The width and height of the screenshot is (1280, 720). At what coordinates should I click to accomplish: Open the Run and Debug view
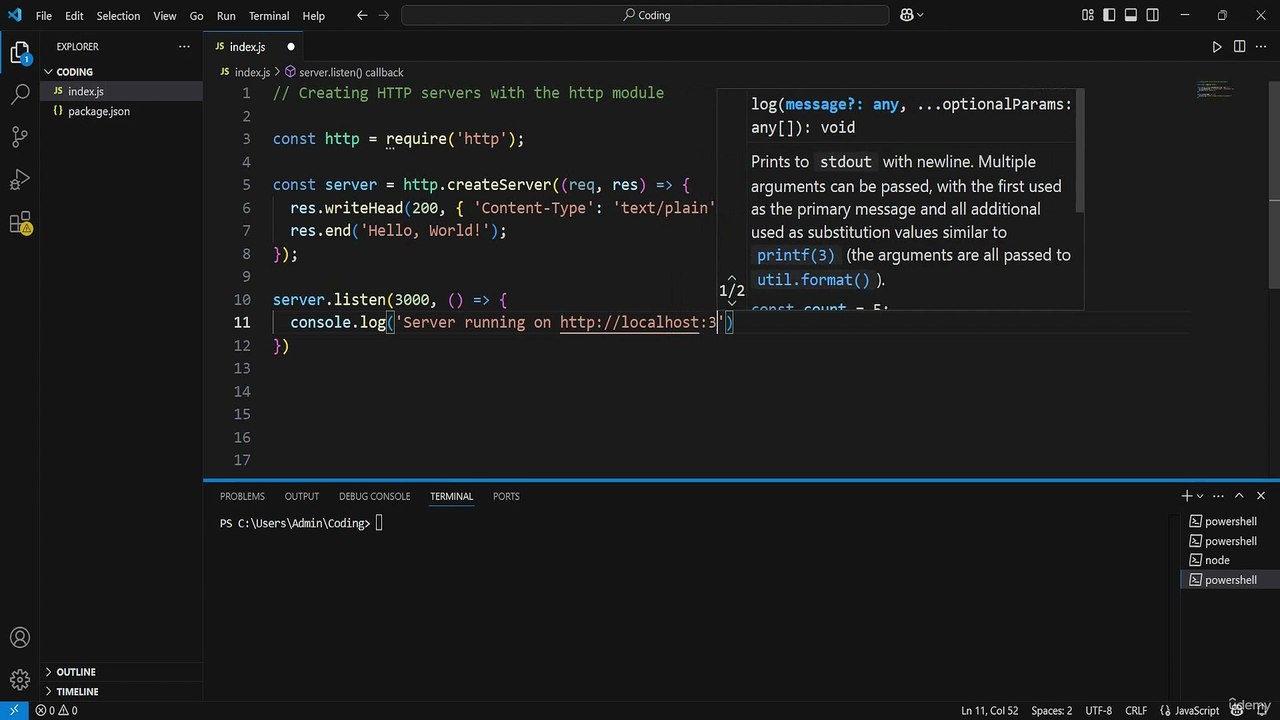point(20,180)
